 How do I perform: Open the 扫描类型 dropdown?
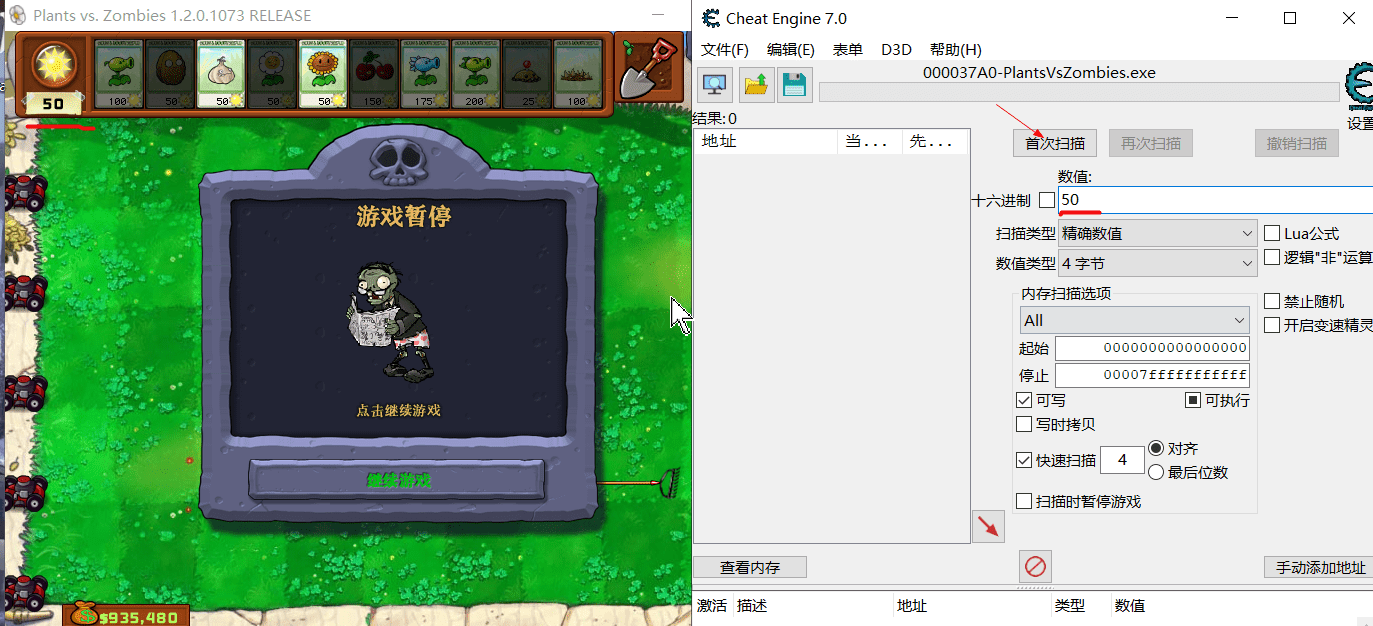coord(1157,233)
